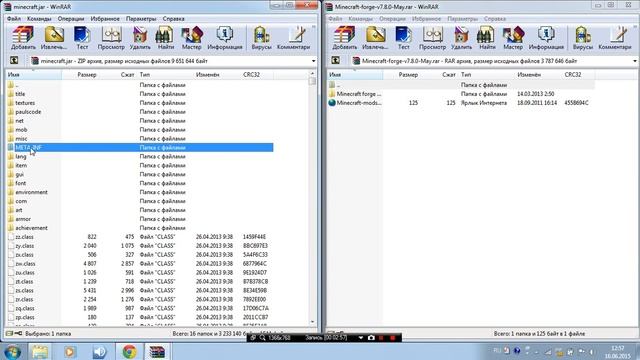Click Просмотр icon in Minecraft-forge window
The image size is (640, 360).
click(432, 38)
